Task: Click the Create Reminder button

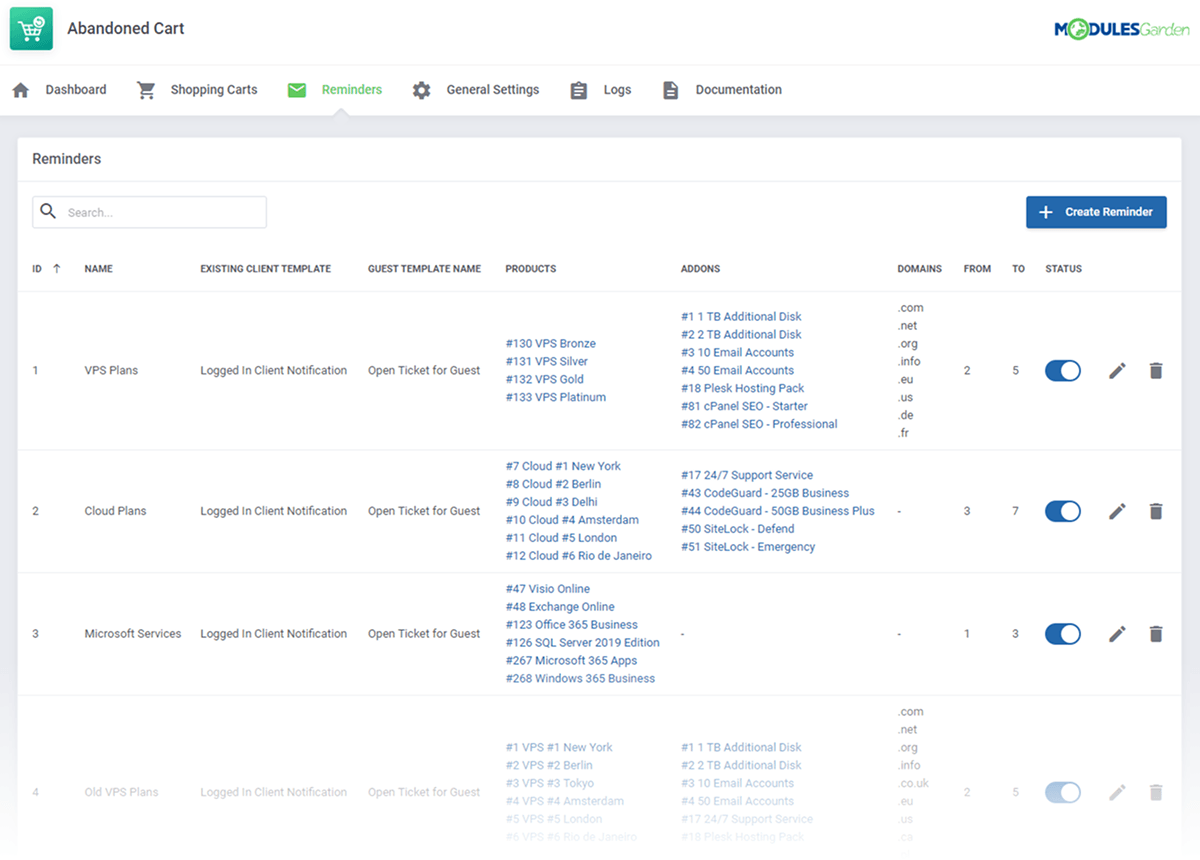Action: click(x=1096, y=212)
